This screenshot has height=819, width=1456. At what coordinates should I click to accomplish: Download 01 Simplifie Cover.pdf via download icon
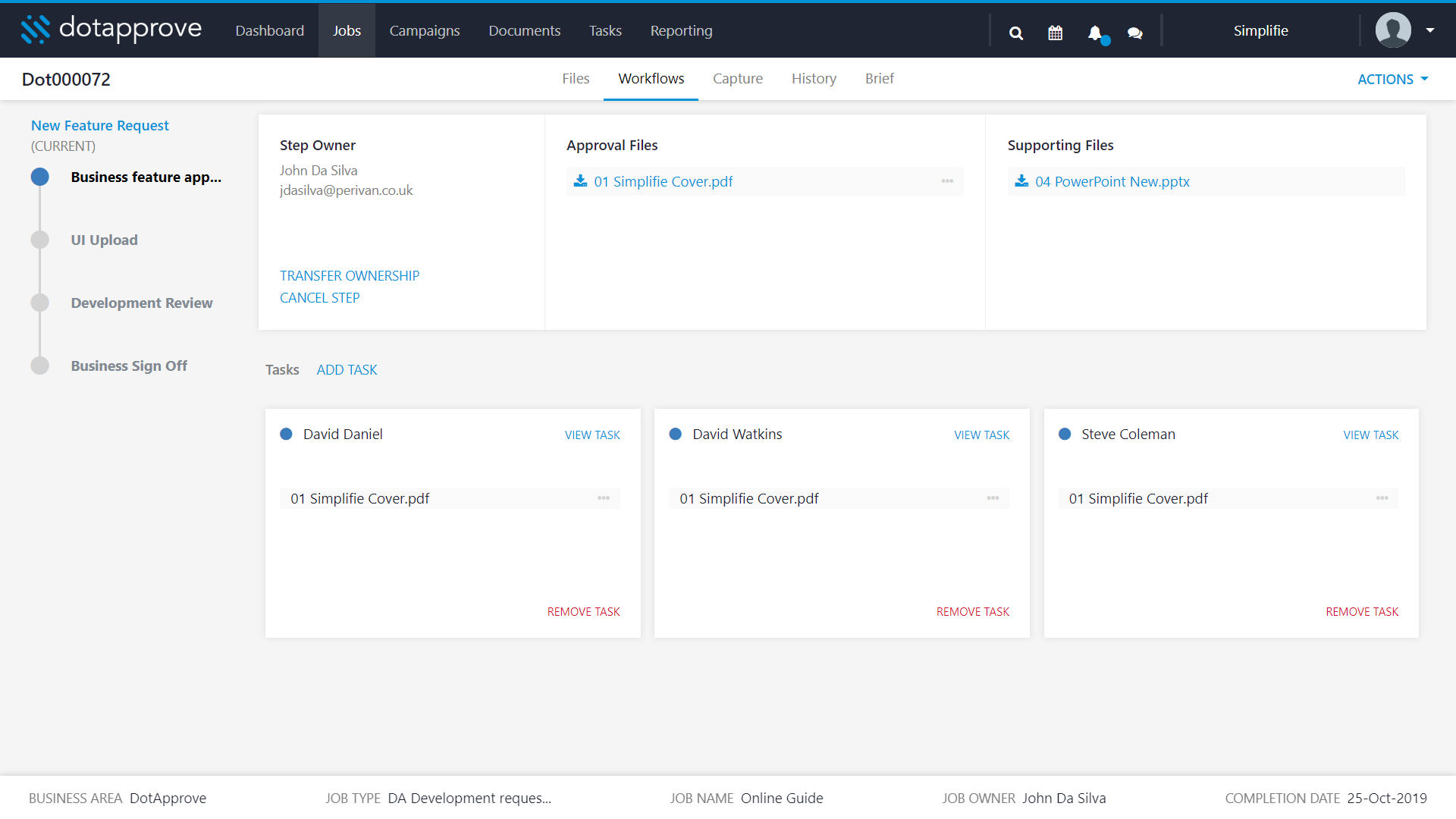[x=580, y=180]
